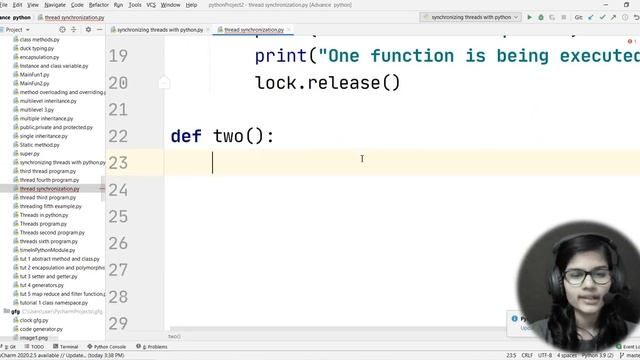The width and height of the screenshot is (640, 360).
Task: Hide the Project tool window
Action: pos(99,29)
